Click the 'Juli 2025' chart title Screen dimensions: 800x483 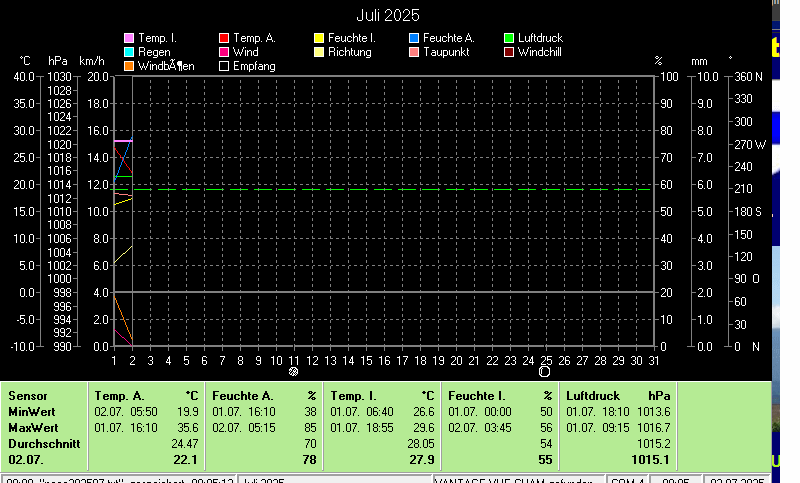click(388, 15)
